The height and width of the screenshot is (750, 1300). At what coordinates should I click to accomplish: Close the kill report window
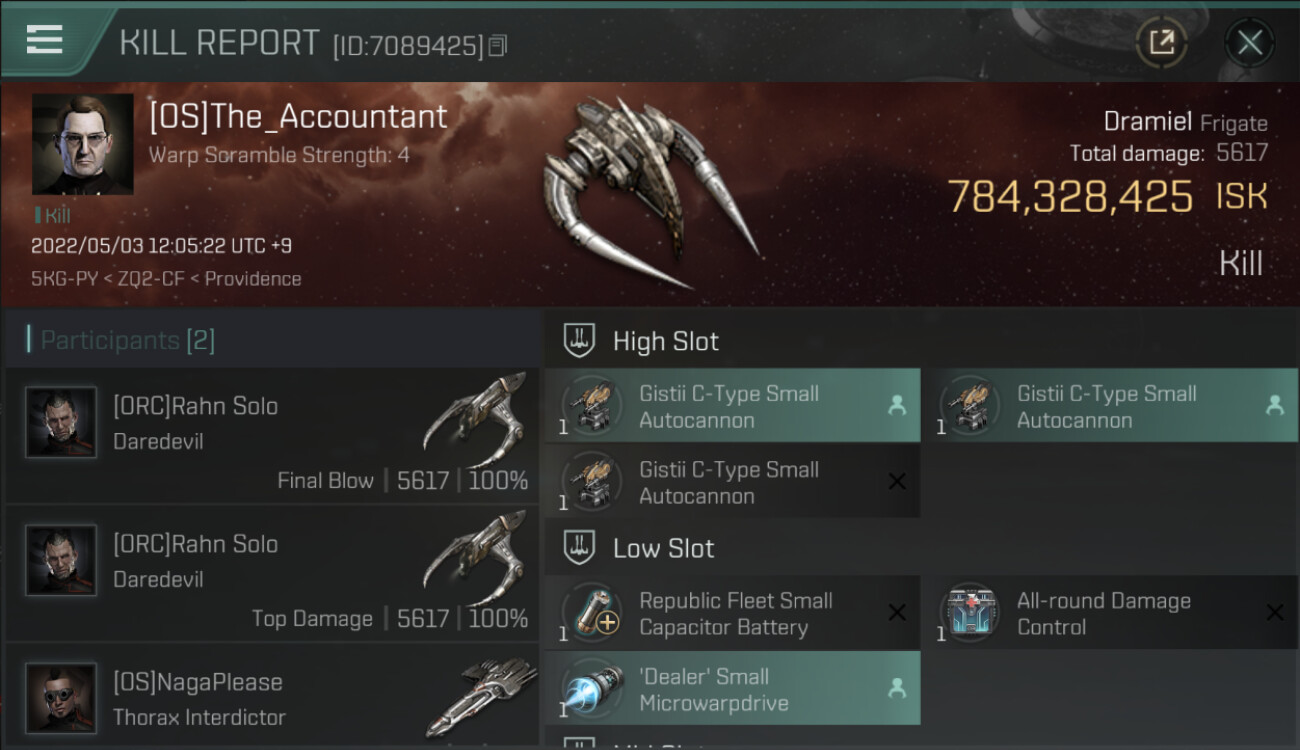point(1249,42)
